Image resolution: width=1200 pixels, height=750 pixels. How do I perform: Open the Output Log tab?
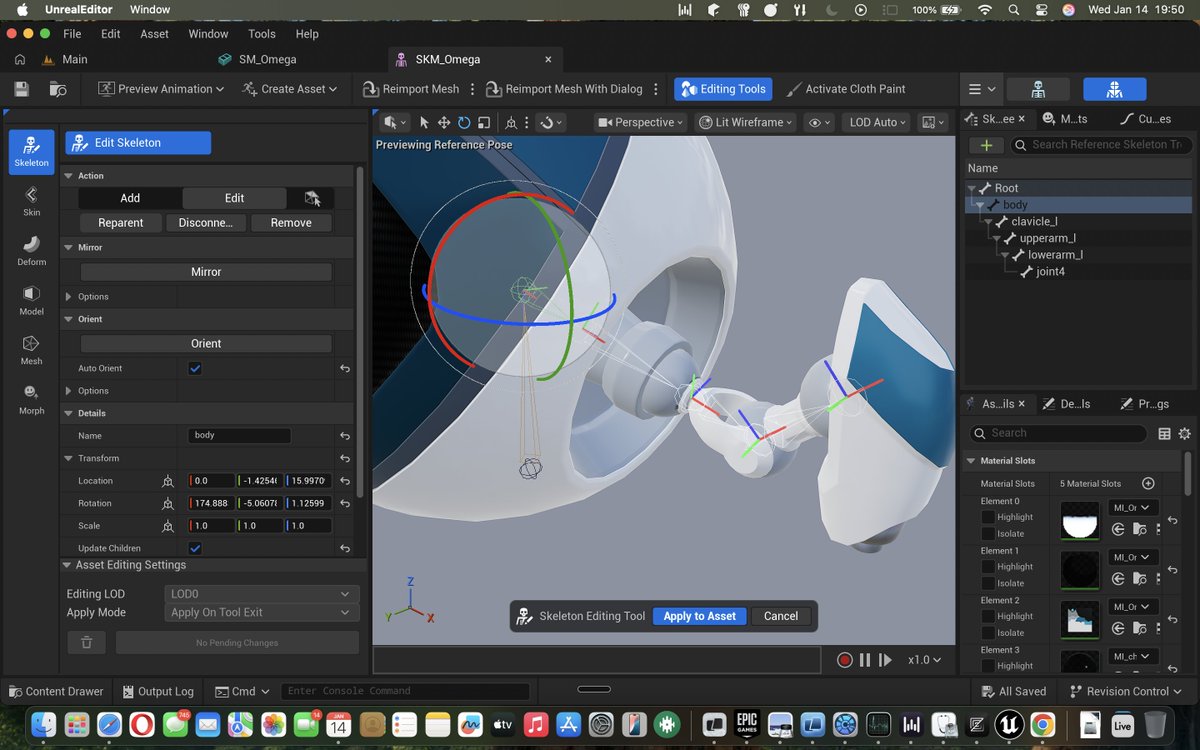point(158,691)
